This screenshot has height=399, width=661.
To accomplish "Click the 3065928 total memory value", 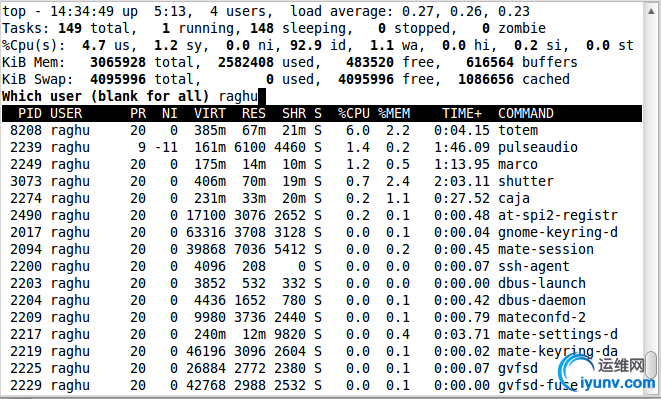I will (x=118, y=62).
